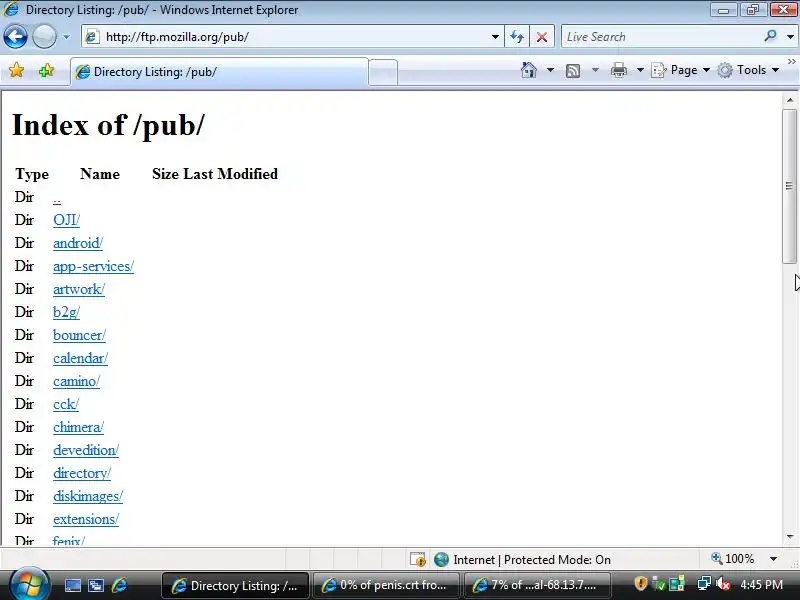Open the chimera/ directory link

(x=79, y=427)
